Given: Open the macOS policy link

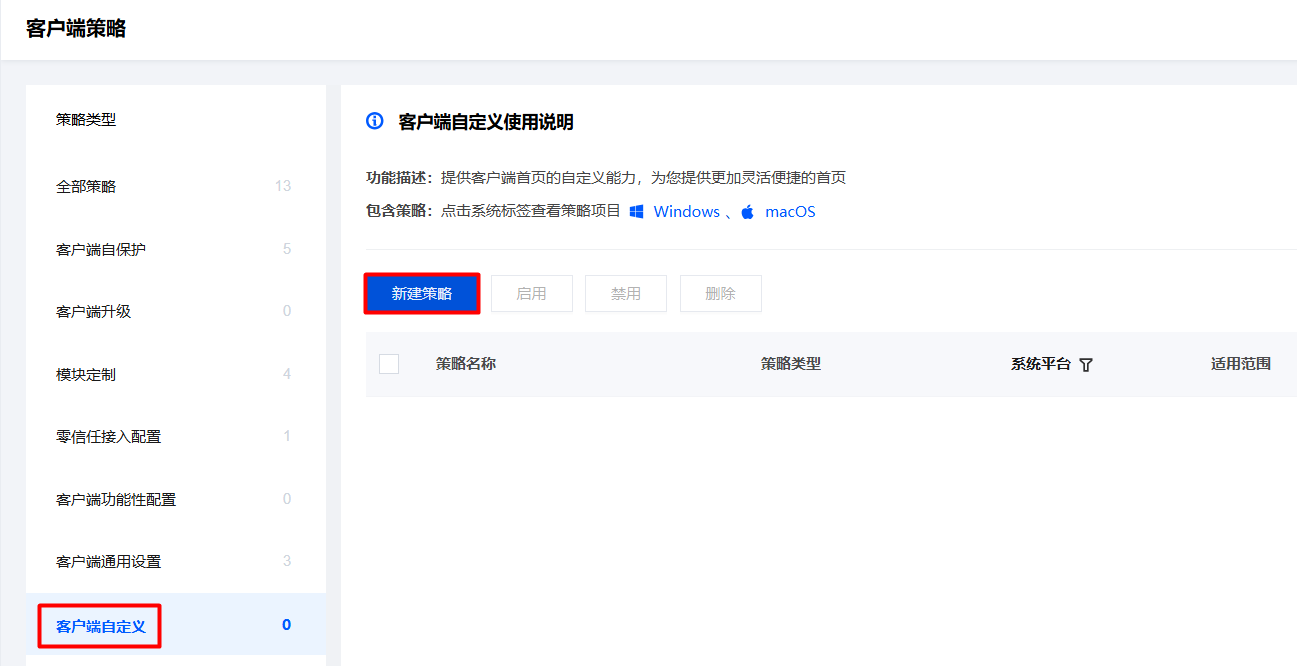Looking at the screenshot, I should tap(790, 212).
